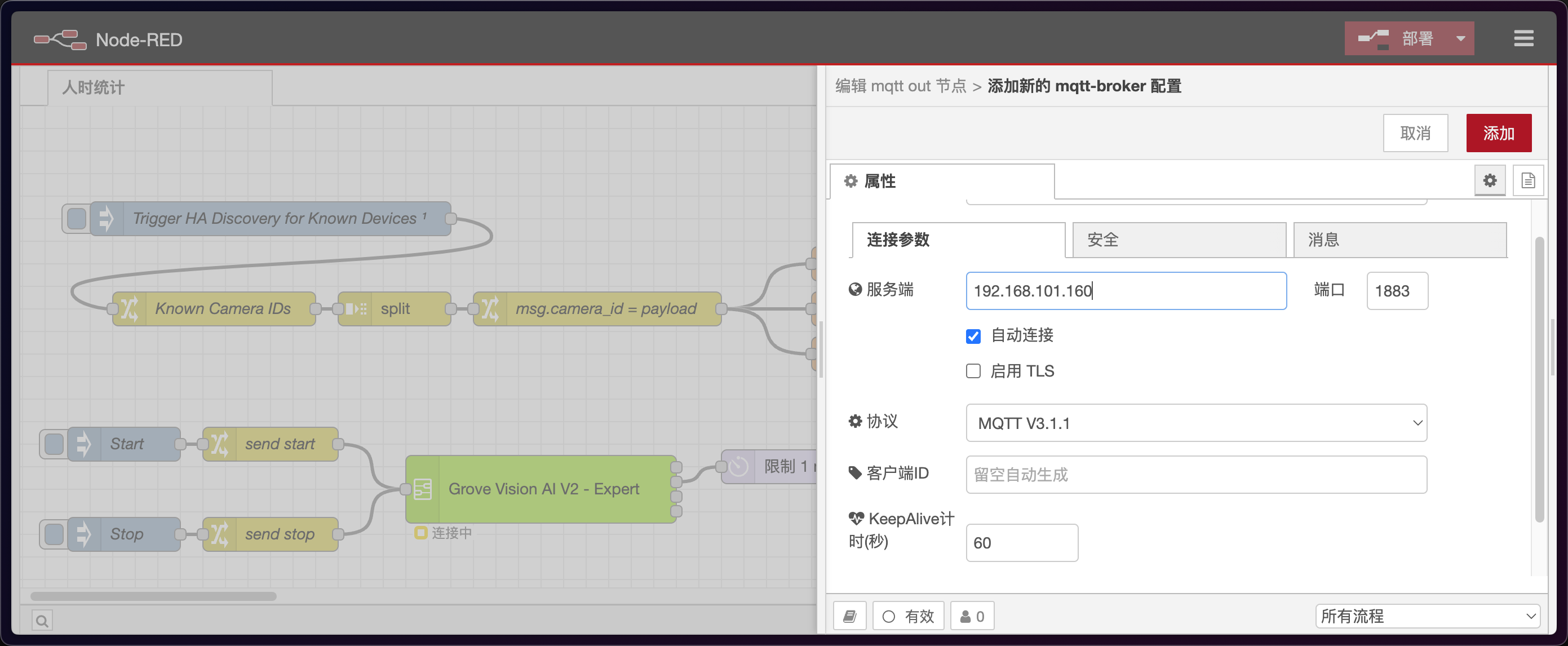
Task: Switch to the 连接参数 tab
Action: click(958, 240)
